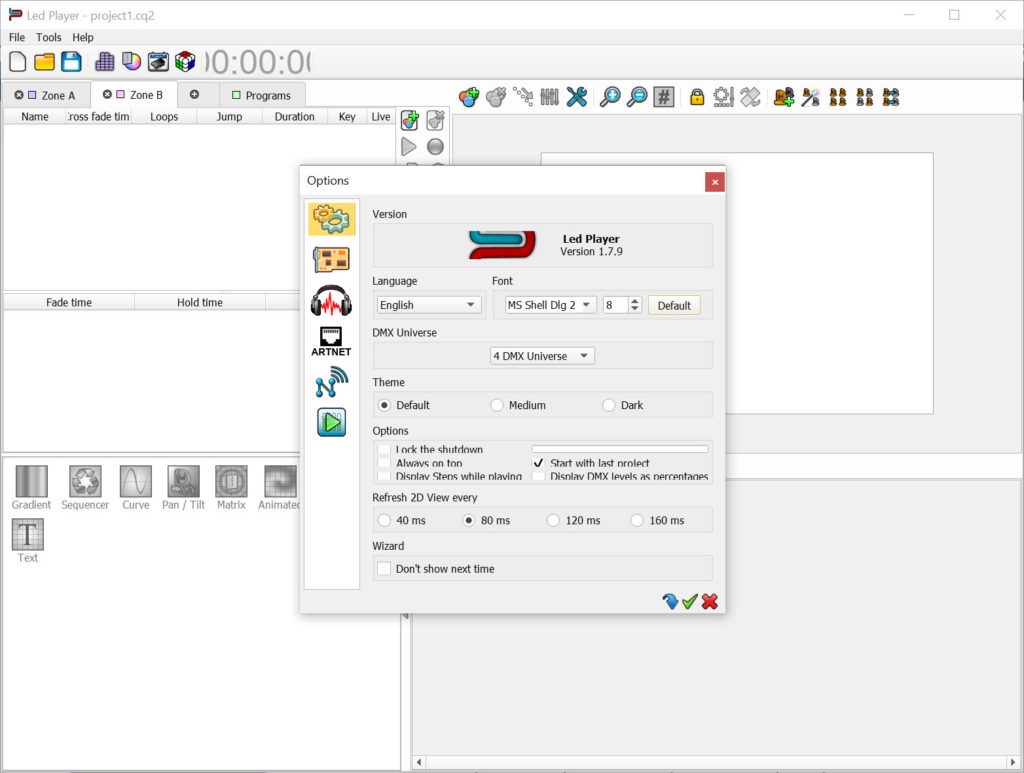The height and width of the screenshot is (773, 1024).
Task: Select Default theme radio button
Action: (384, 405)
